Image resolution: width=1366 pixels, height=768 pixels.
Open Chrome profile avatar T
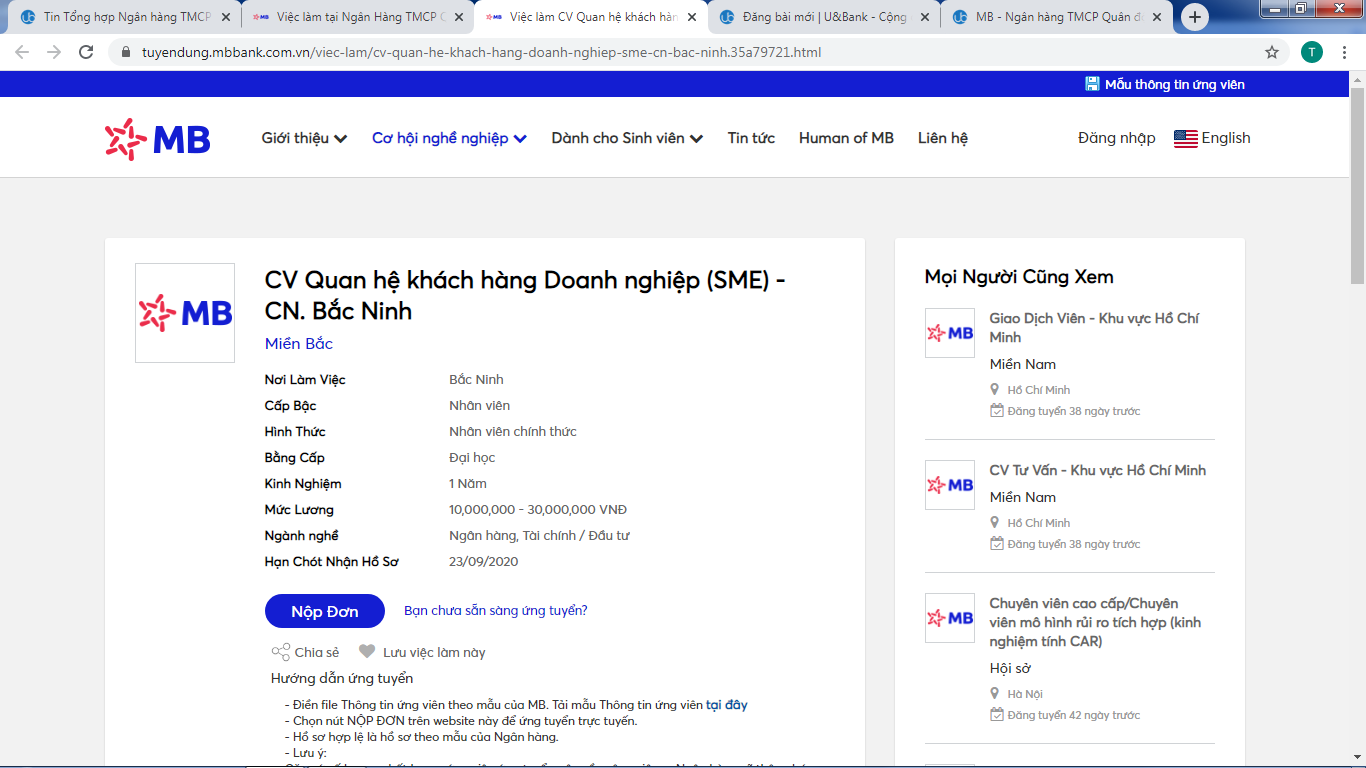point(1312,52)
